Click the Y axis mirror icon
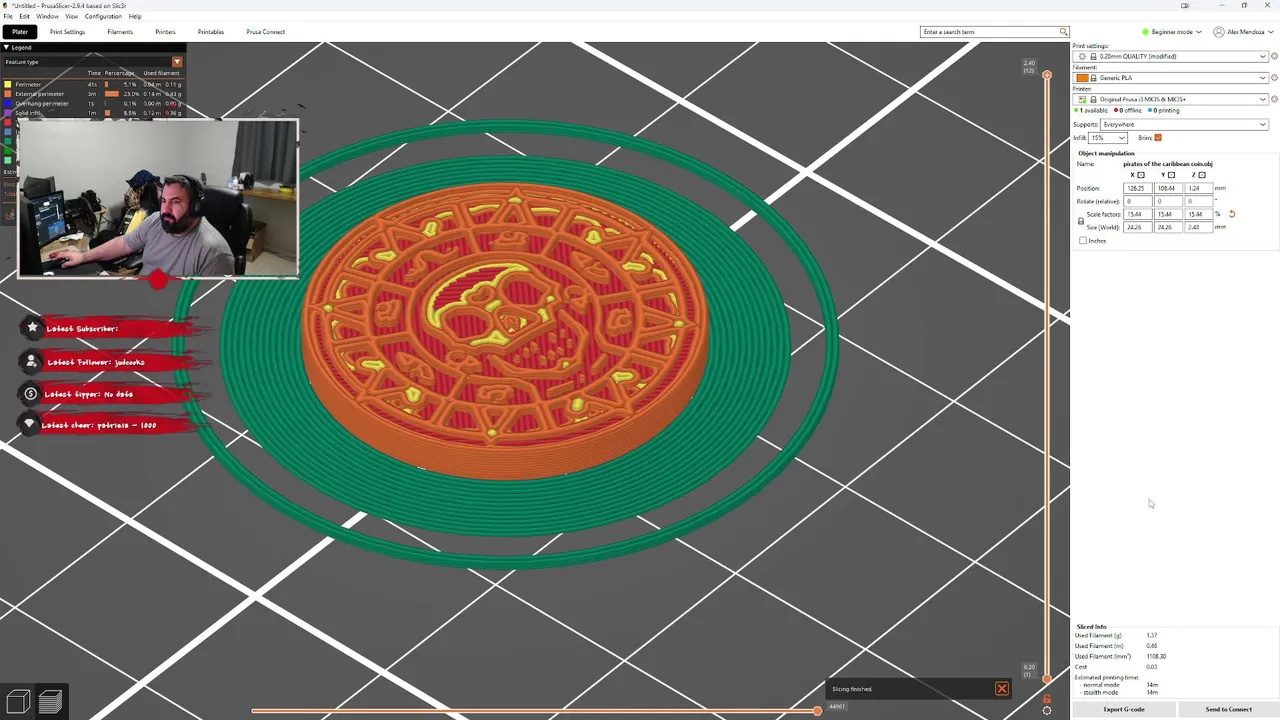 (x=1172, y=175)
